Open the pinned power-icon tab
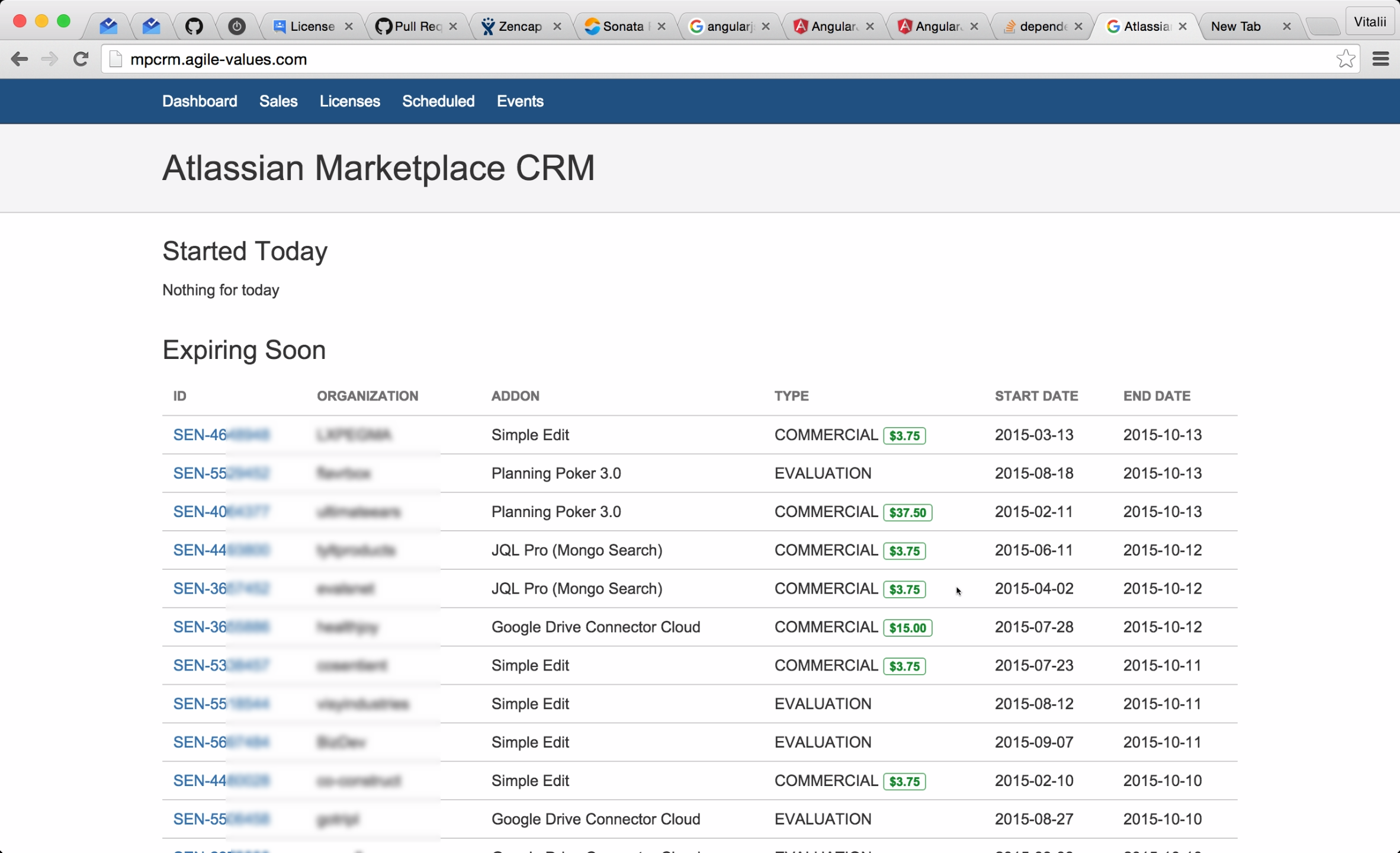Viewport: 1400px width, 853px height. (x=237, y=26)
